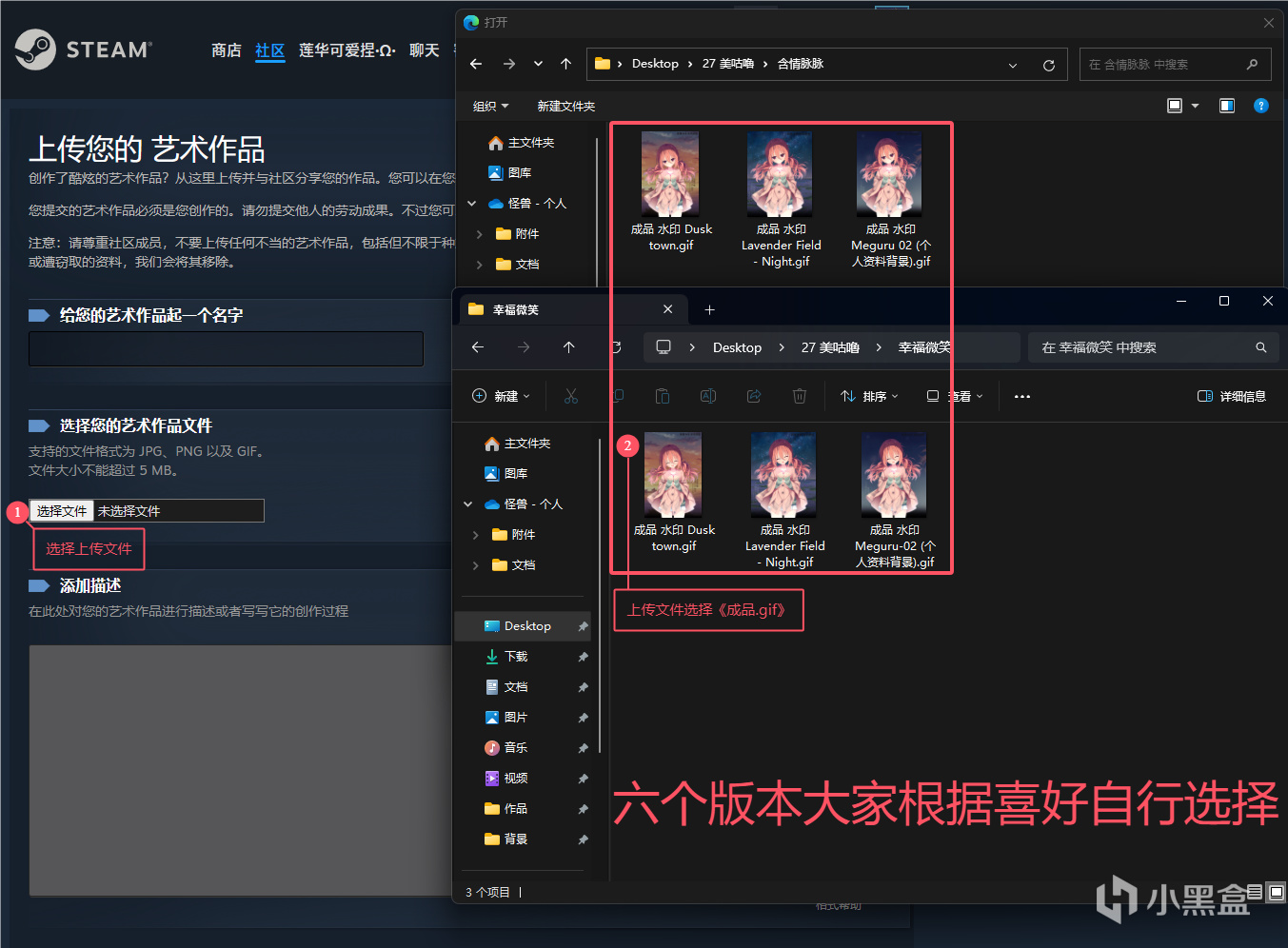
Task: Collapse 怪兽 - 个人 in the 打开 dialog tree
Action: click(x=471, y=203)
